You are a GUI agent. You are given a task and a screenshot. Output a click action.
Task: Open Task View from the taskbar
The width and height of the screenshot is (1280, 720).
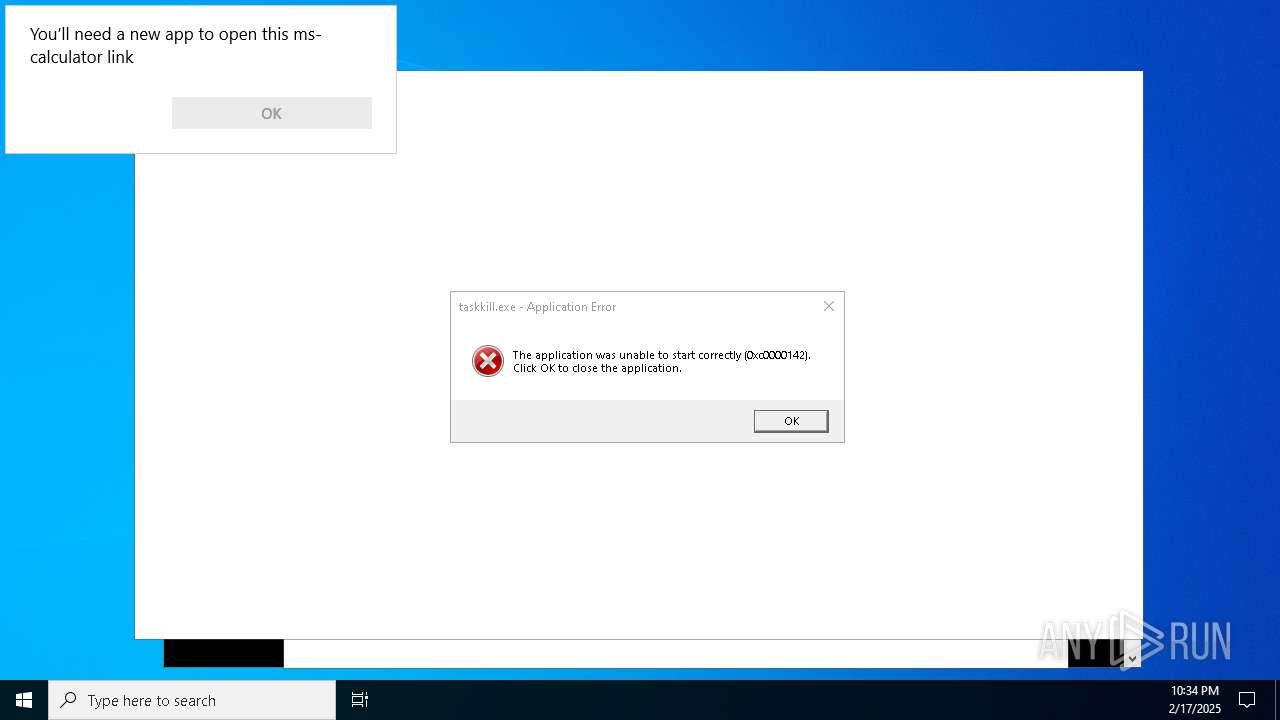(x=360, y=700)
